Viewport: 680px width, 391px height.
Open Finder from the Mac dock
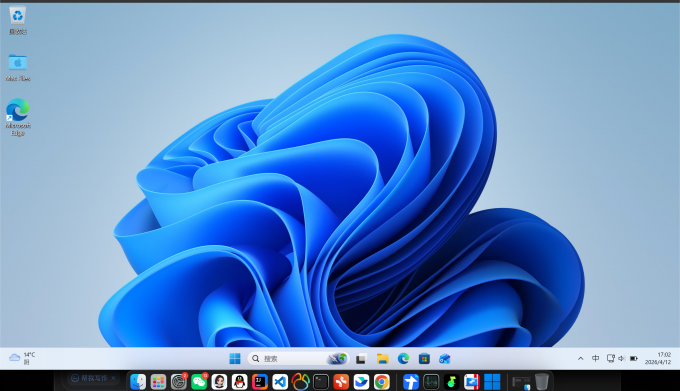(x=138, y=382)
